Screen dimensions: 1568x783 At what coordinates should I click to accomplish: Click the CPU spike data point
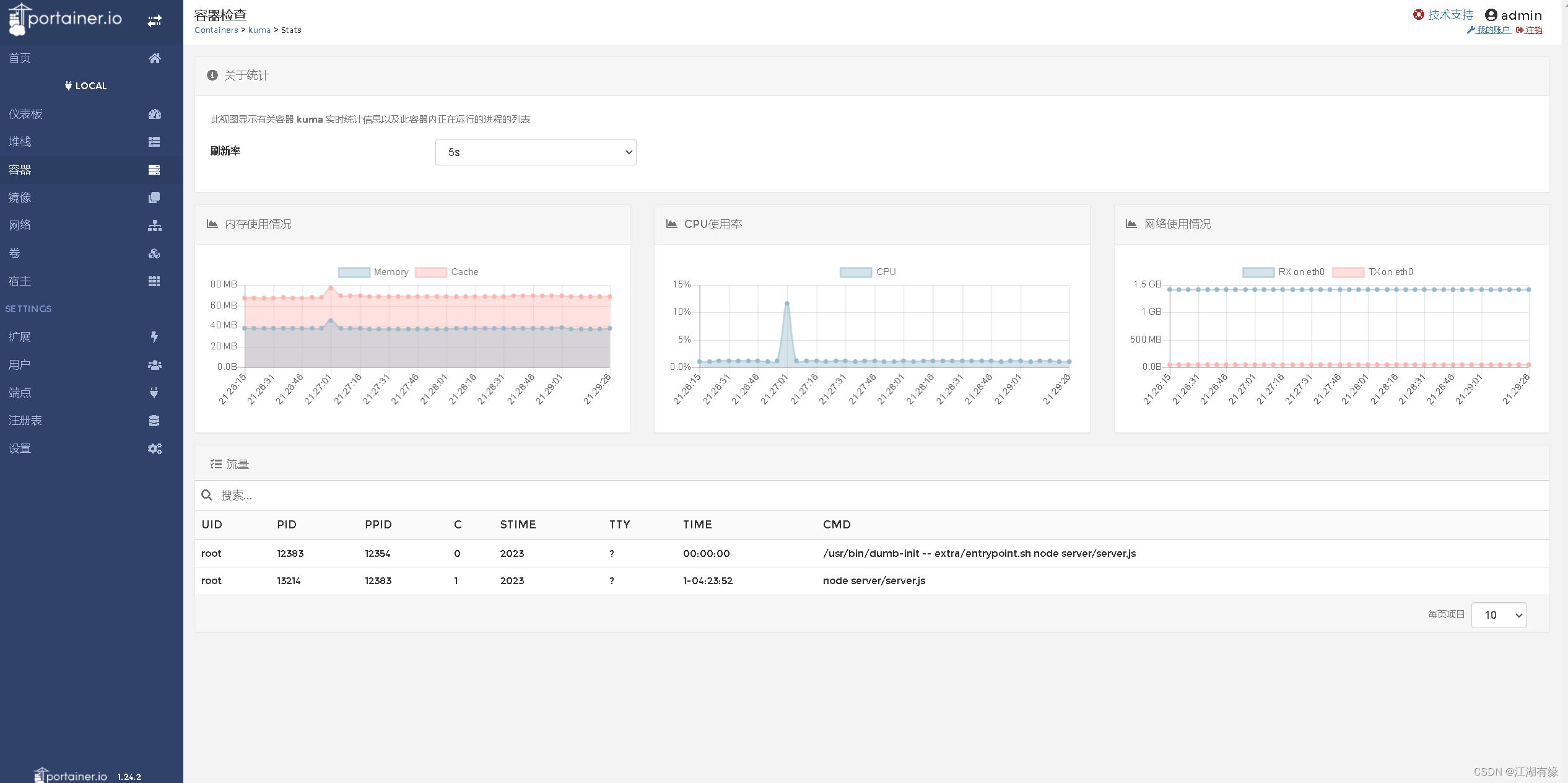787,304
